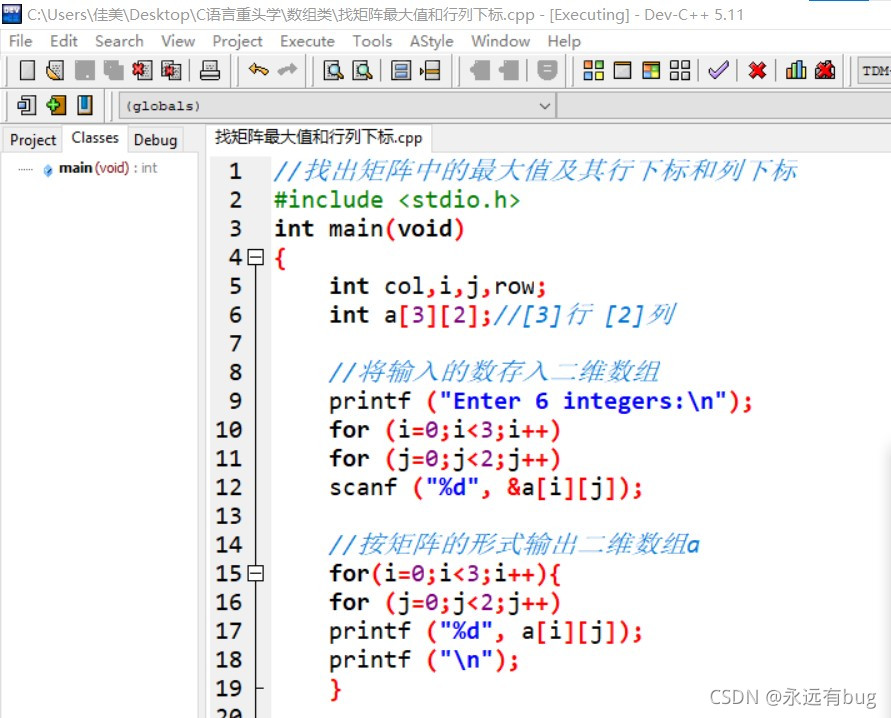Click the comment //按矩阵的形式输出二维数组a

pyautogui.click(x=514, y=544)
